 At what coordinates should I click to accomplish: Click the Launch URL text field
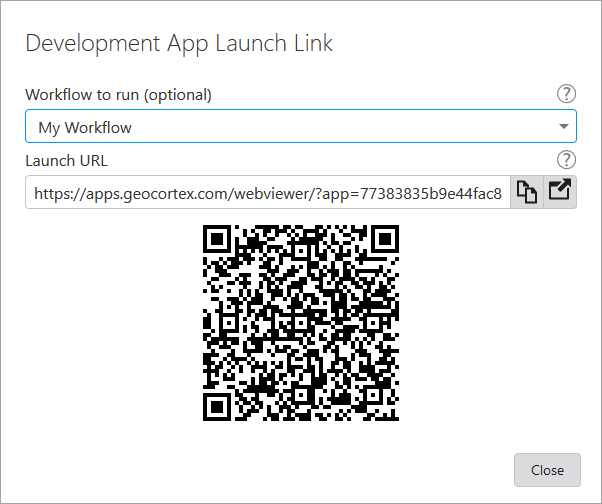coord(268,192)
